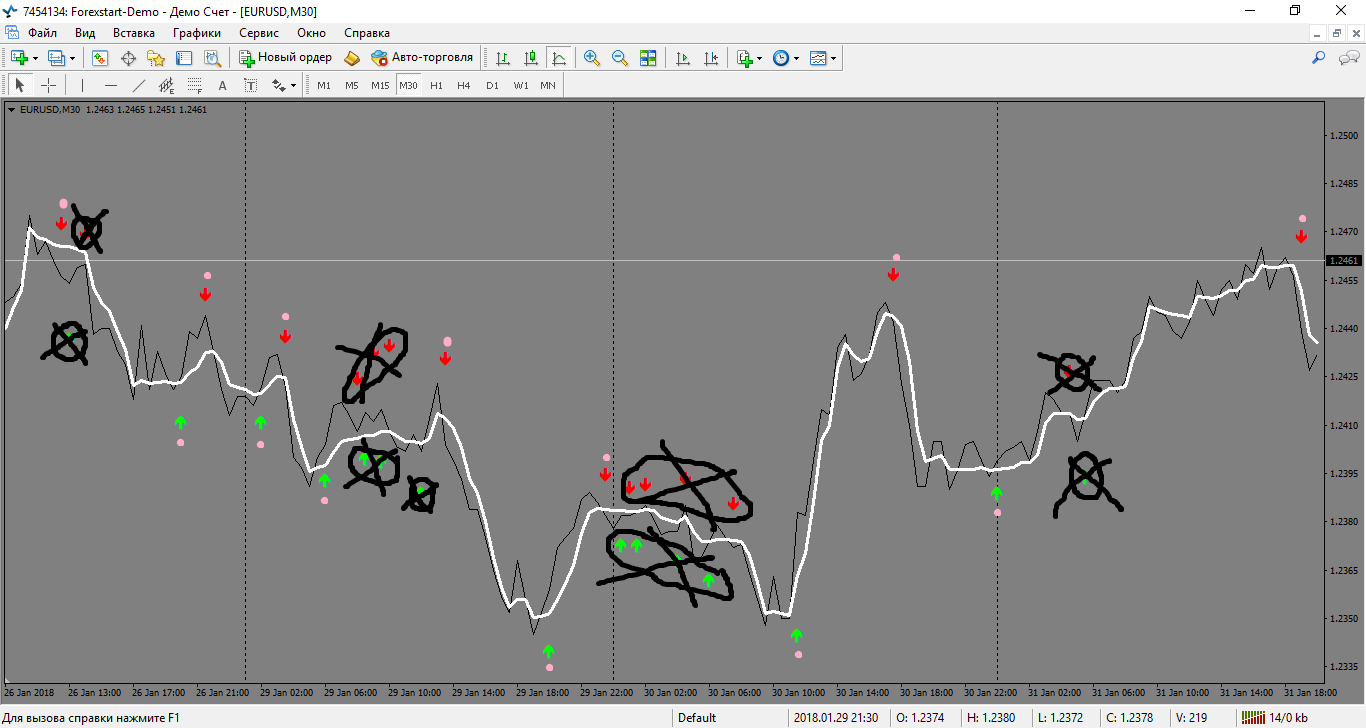Toggle the Market Watch window icon
The height and width of the screenshot is (728, 1366).
point(100,58)
